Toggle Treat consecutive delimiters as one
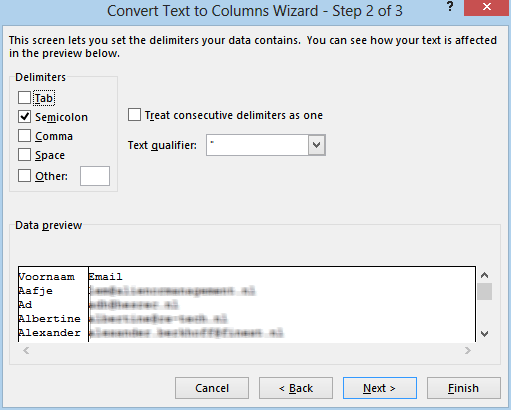 [x=134, y=115]
